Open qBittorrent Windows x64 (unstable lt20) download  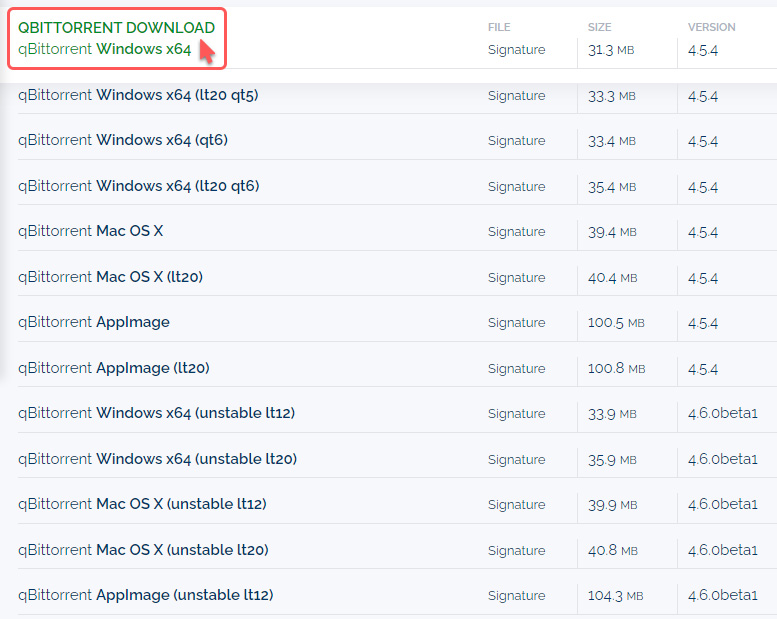tap(158, 459)
